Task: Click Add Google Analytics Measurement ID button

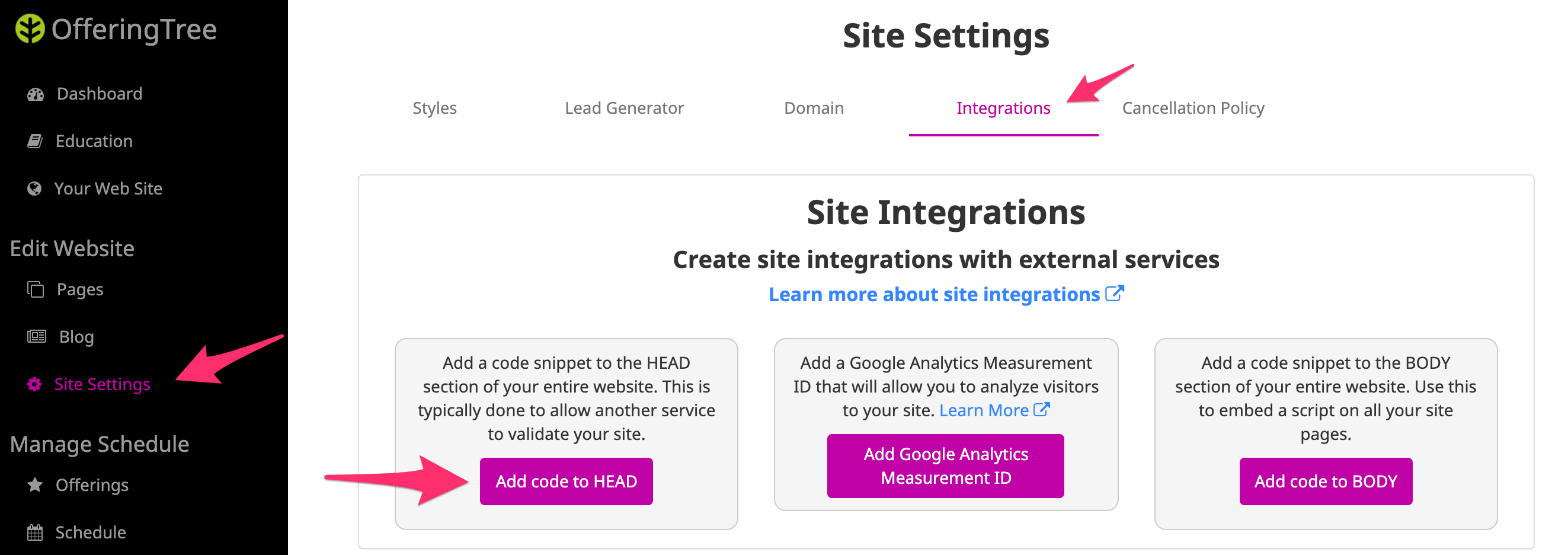Action: 945,466
